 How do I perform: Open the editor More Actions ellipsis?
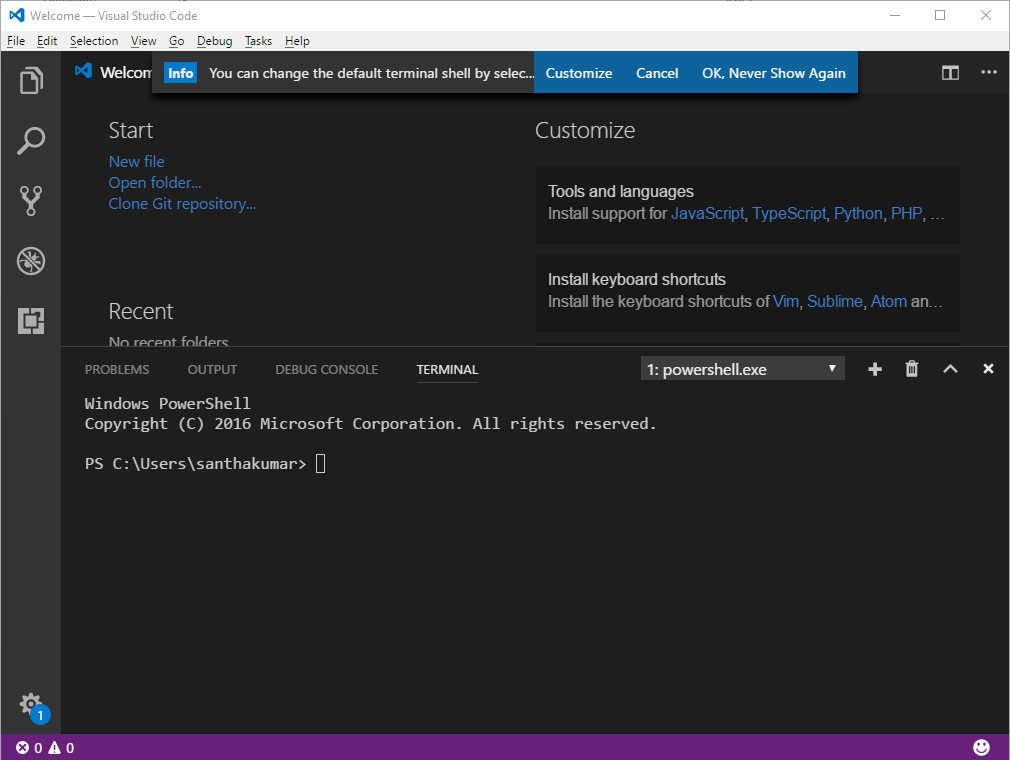click(x=988, y=72)
